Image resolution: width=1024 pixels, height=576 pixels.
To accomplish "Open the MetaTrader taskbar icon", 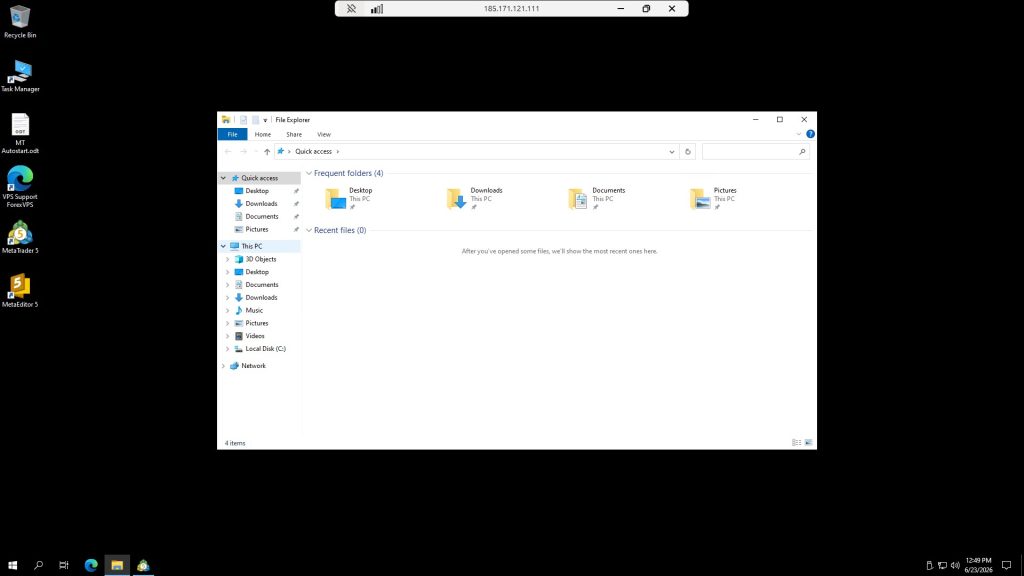I will 143,565.
